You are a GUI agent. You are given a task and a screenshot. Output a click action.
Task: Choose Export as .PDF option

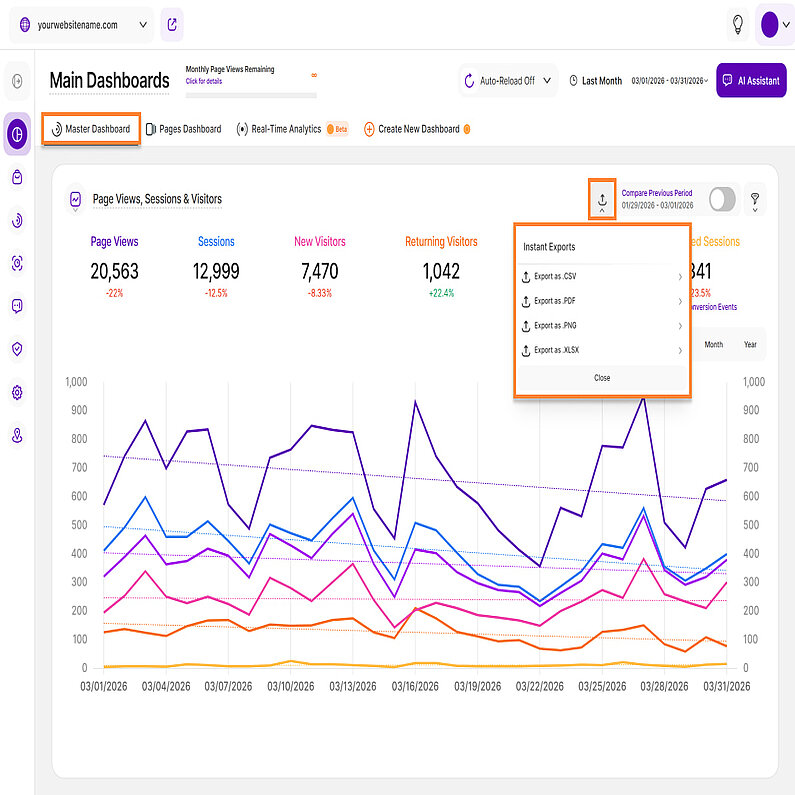click(602, 301)
